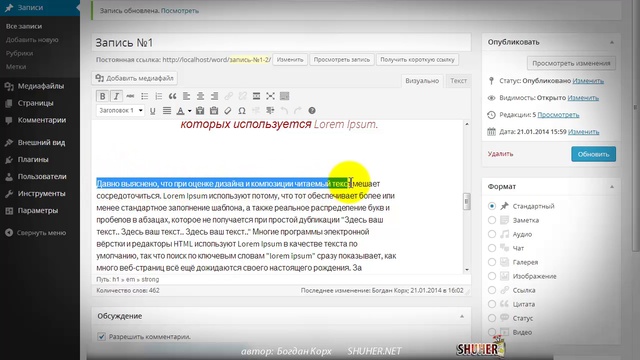Collapse the Формат panel

coord(612,187)
